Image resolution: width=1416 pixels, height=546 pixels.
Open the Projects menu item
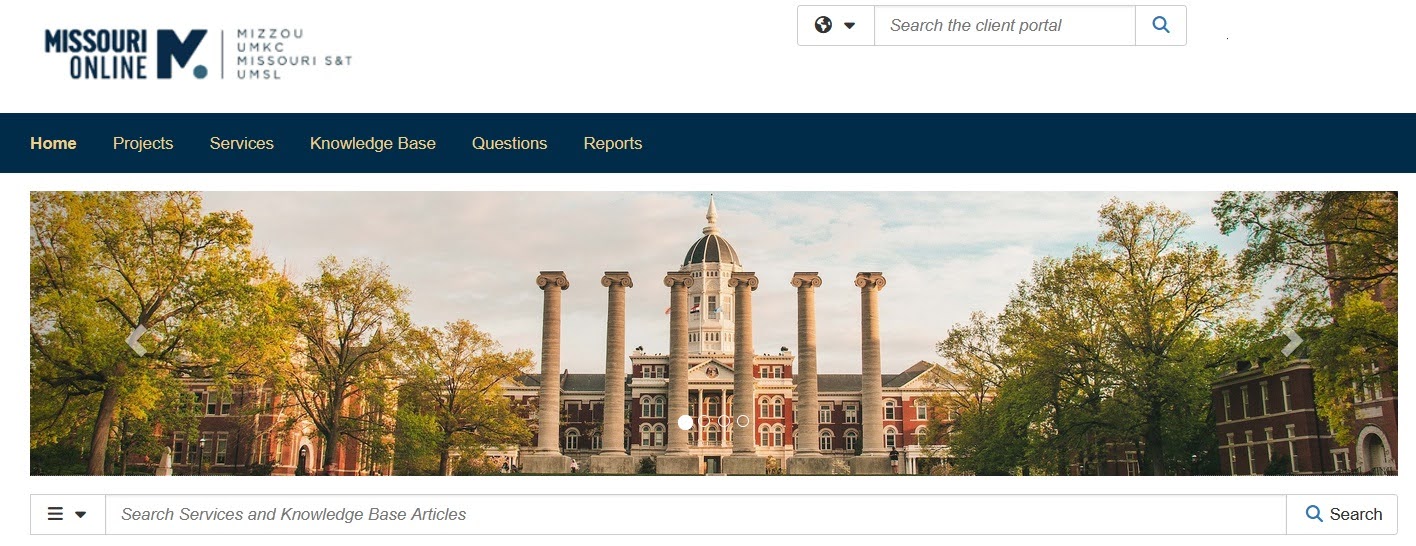143,143
